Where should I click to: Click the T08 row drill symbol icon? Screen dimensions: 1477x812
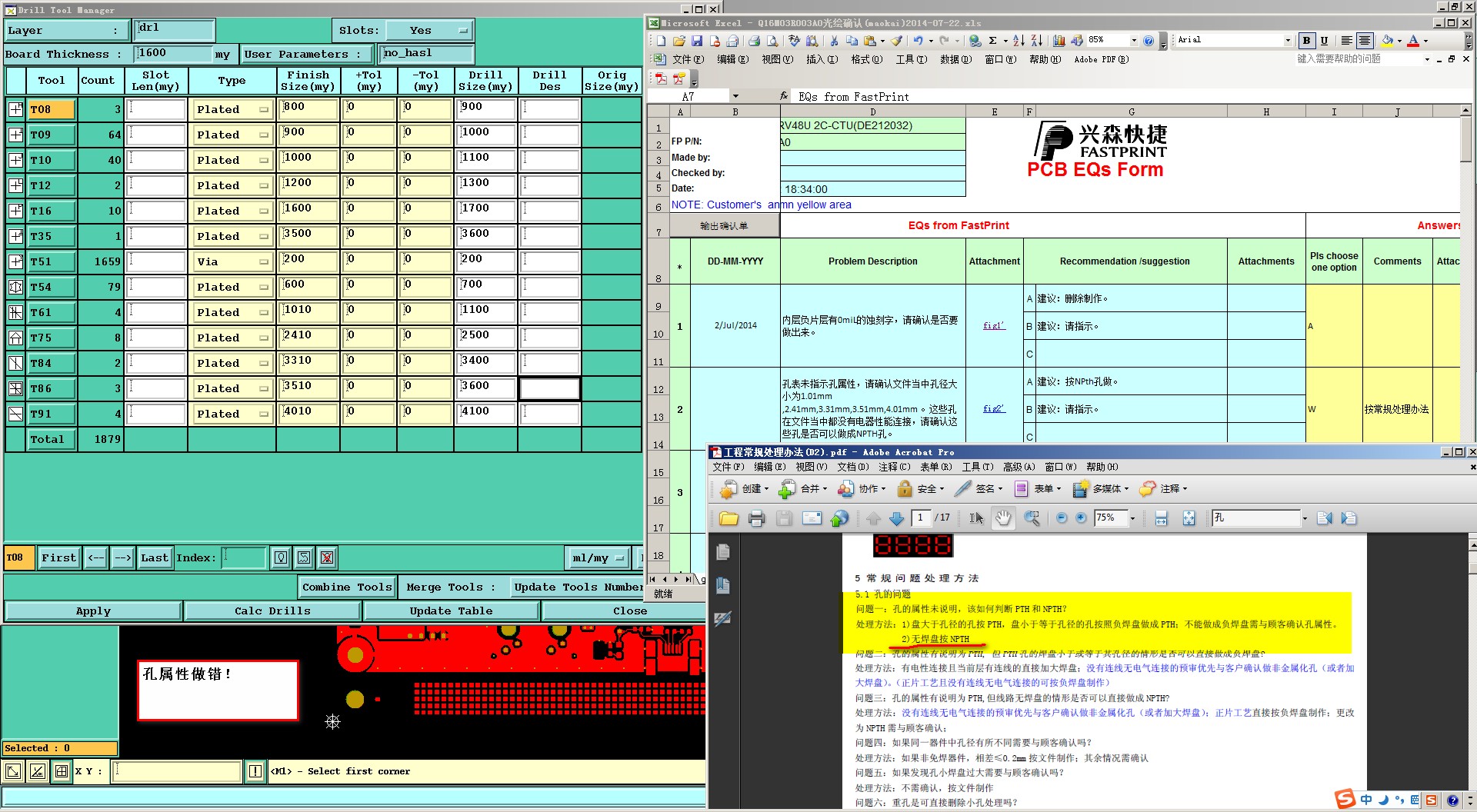pos(15,109)
